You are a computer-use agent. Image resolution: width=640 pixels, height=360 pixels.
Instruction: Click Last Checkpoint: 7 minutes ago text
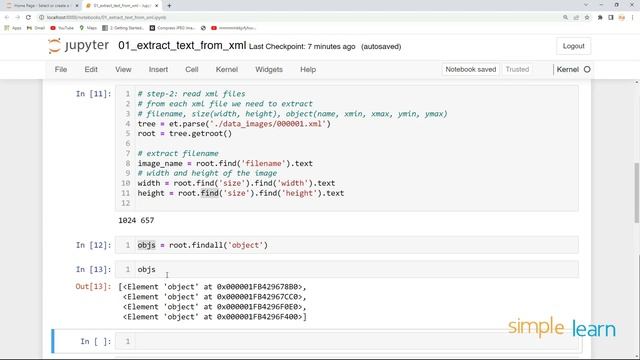(x=302, y=47)
